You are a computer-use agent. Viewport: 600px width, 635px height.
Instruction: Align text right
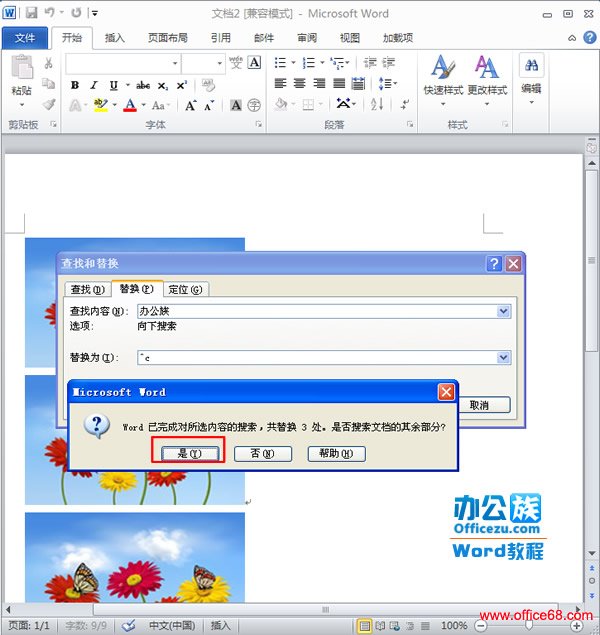[319, 84]
